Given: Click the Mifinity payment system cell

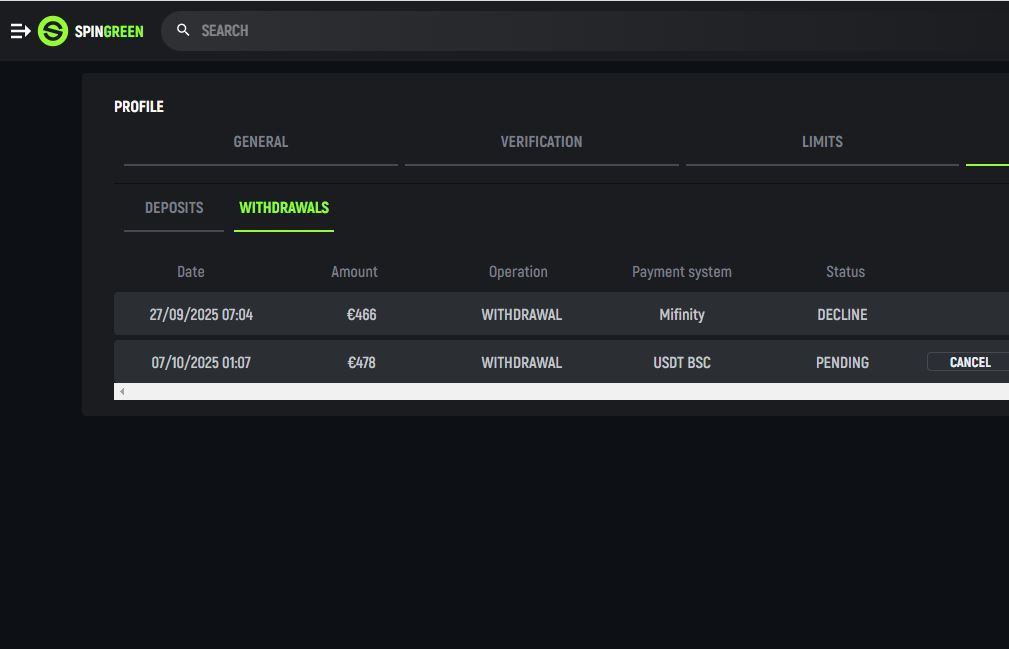Looking at the screenshot, I should point(682,315).
